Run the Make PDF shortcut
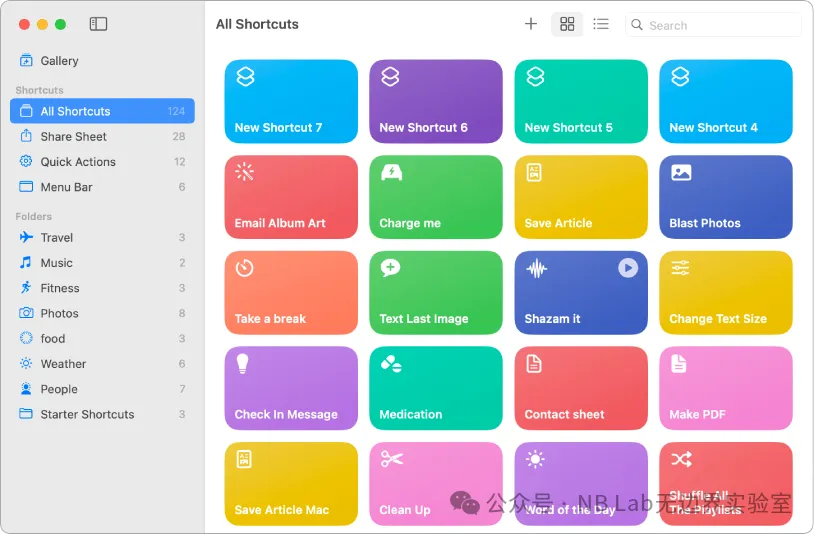Image resolution: width=818 pixels, height=536 pixels. (725, 388)
